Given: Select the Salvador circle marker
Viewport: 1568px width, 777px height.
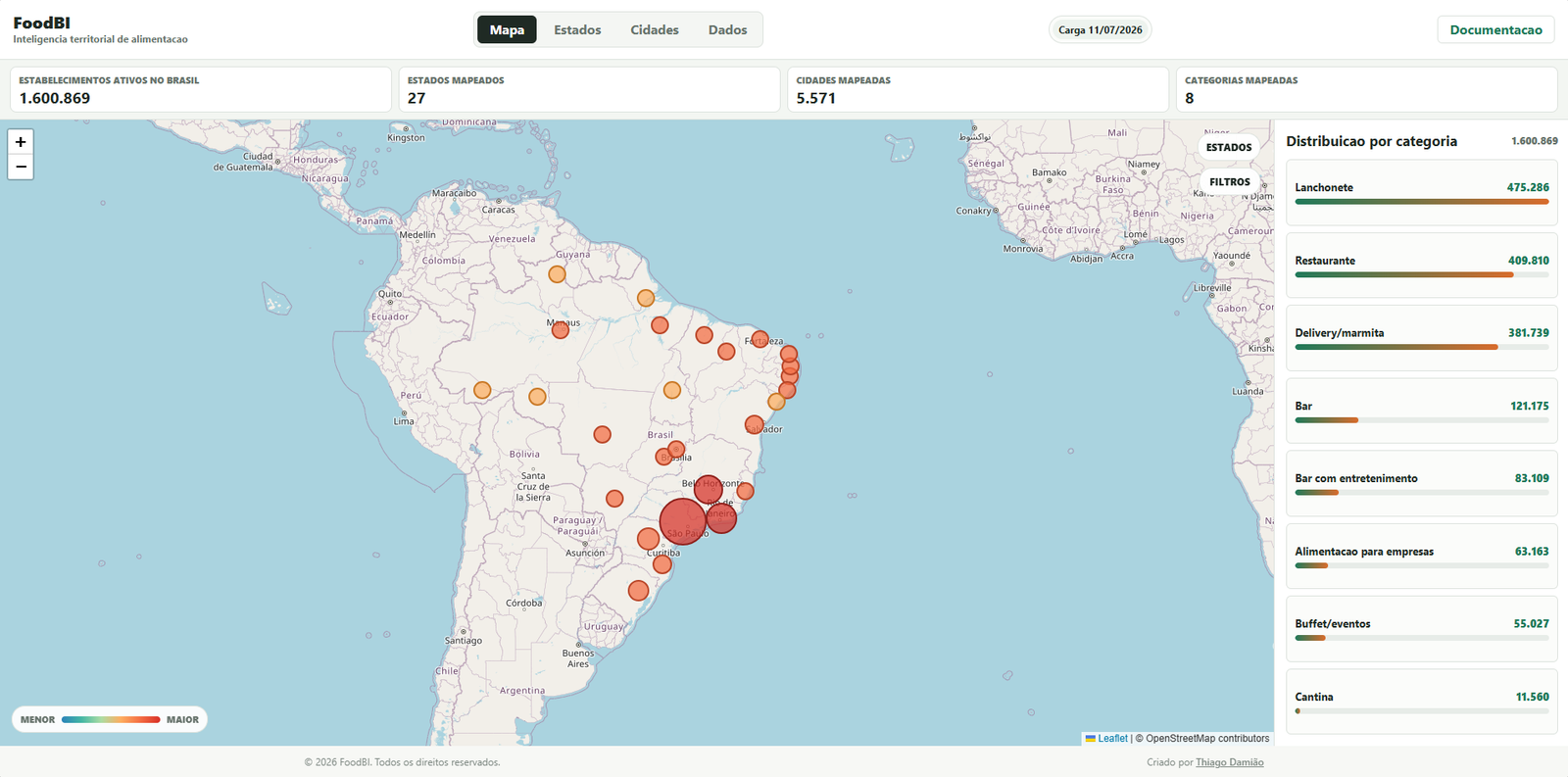Looking at the screenshot, I should 754,424.
